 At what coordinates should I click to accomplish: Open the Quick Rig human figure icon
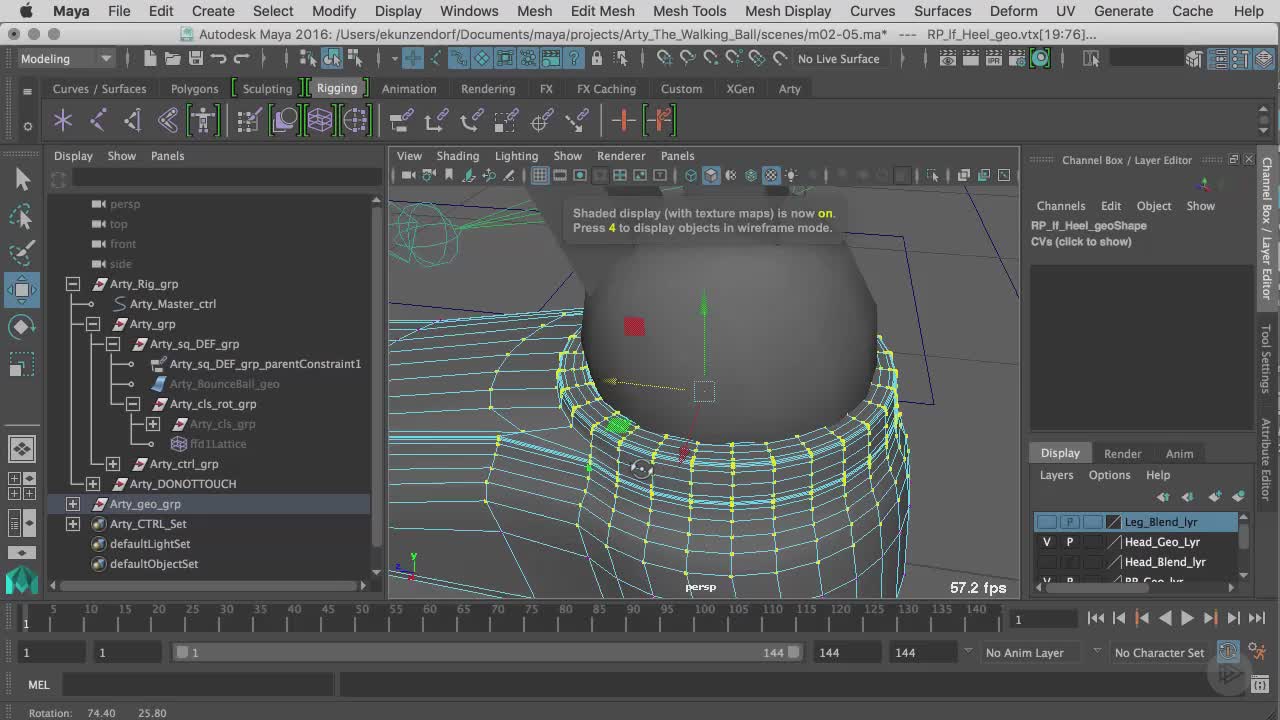[203, 121]
